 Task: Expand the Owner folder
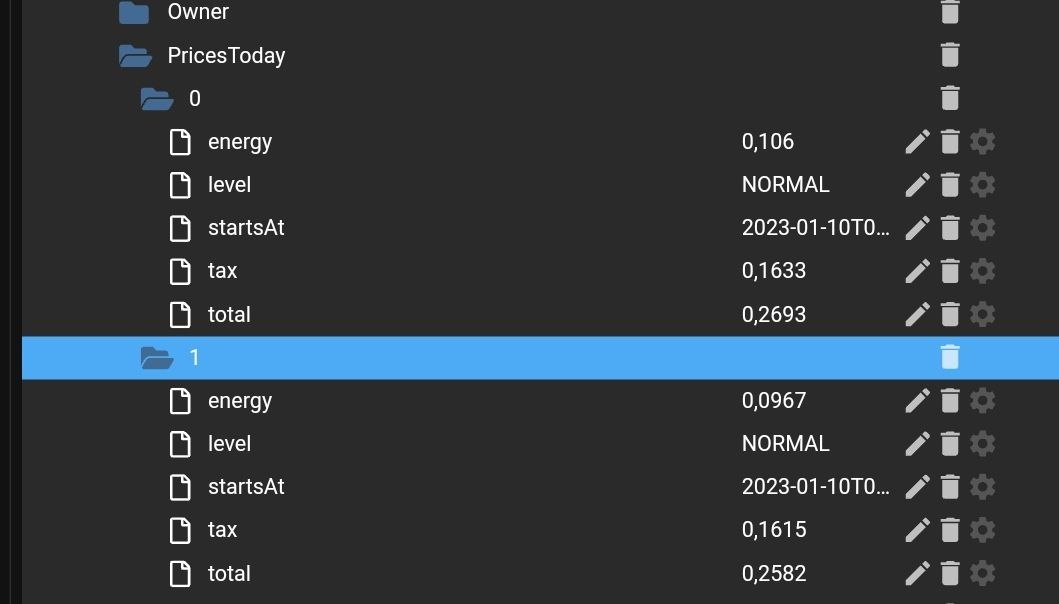(134, 12)
